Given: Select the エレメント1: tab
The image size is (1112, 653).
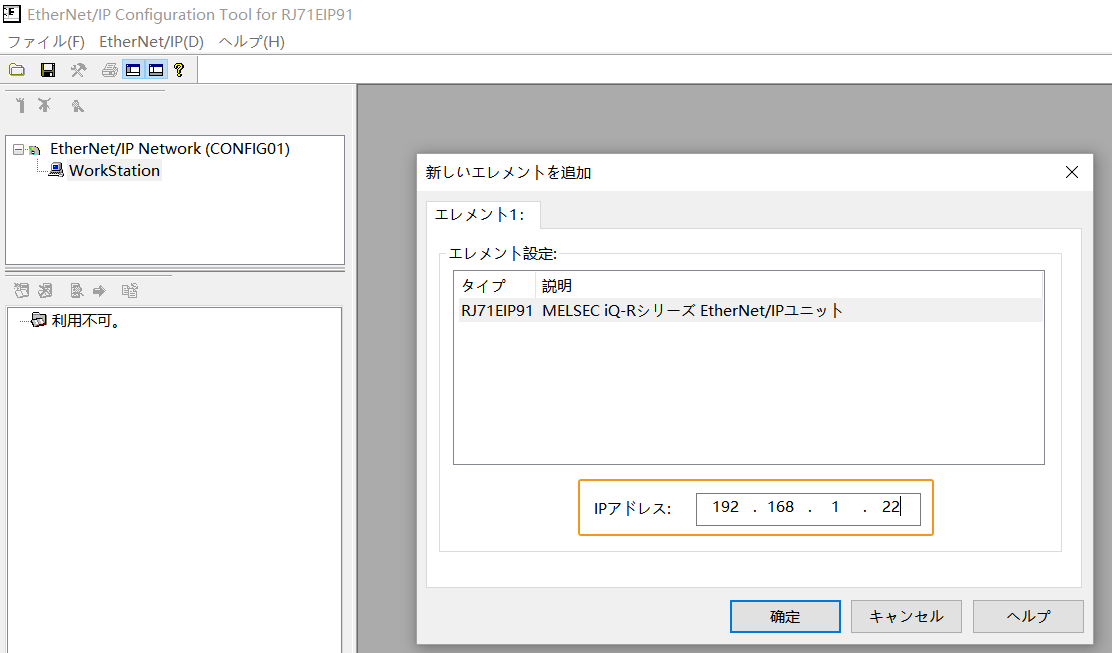Looking at the screenshot, I should pos(482,215).
